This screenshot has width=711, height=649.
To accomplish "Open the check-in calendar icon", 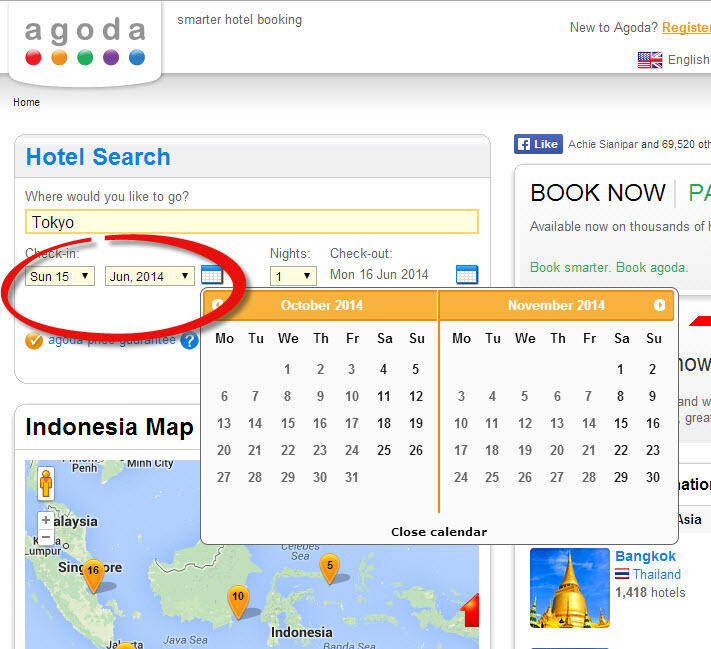I will point(211,274).
